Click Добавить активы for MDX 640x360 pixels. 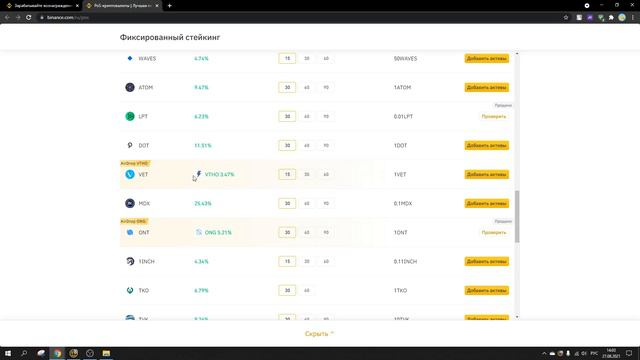(487, 203)
